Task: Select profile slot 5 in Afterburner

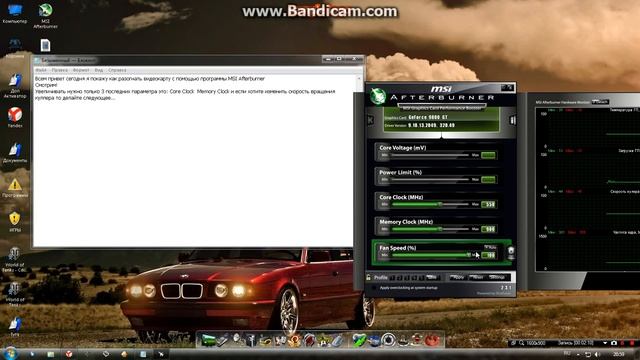Action: pos(422,278)
